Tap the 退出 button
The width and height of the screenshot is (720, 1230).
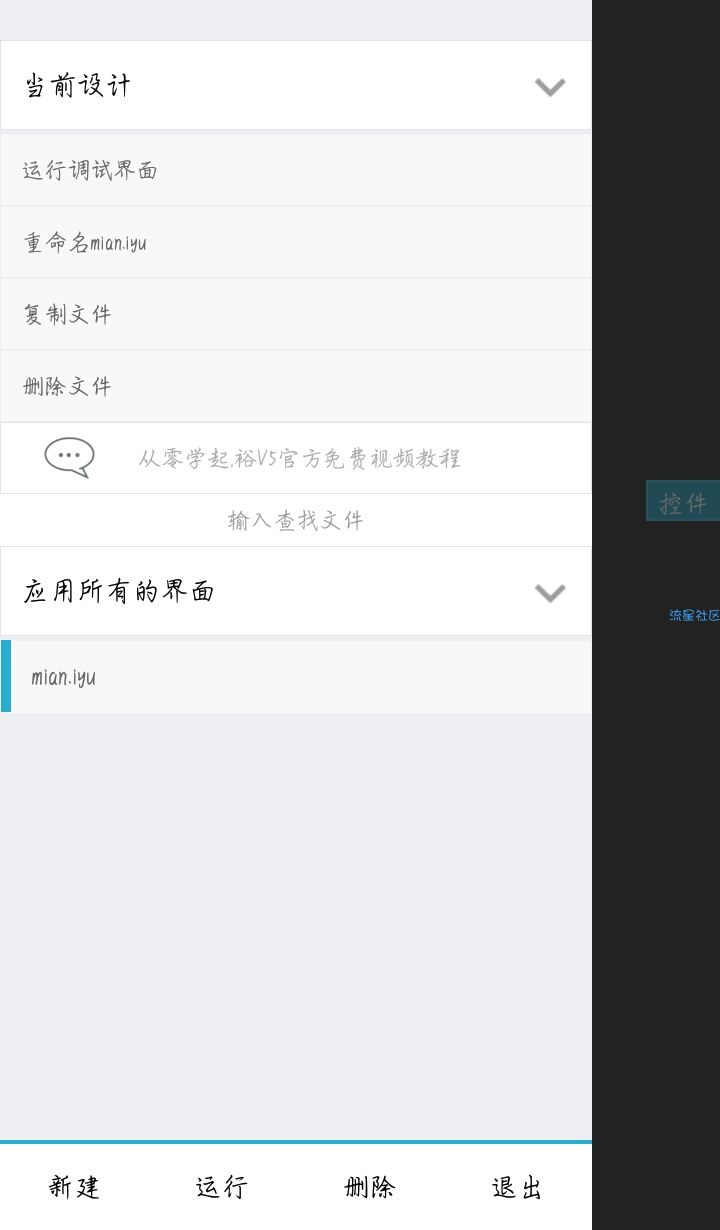click(x=518, y=1187)
